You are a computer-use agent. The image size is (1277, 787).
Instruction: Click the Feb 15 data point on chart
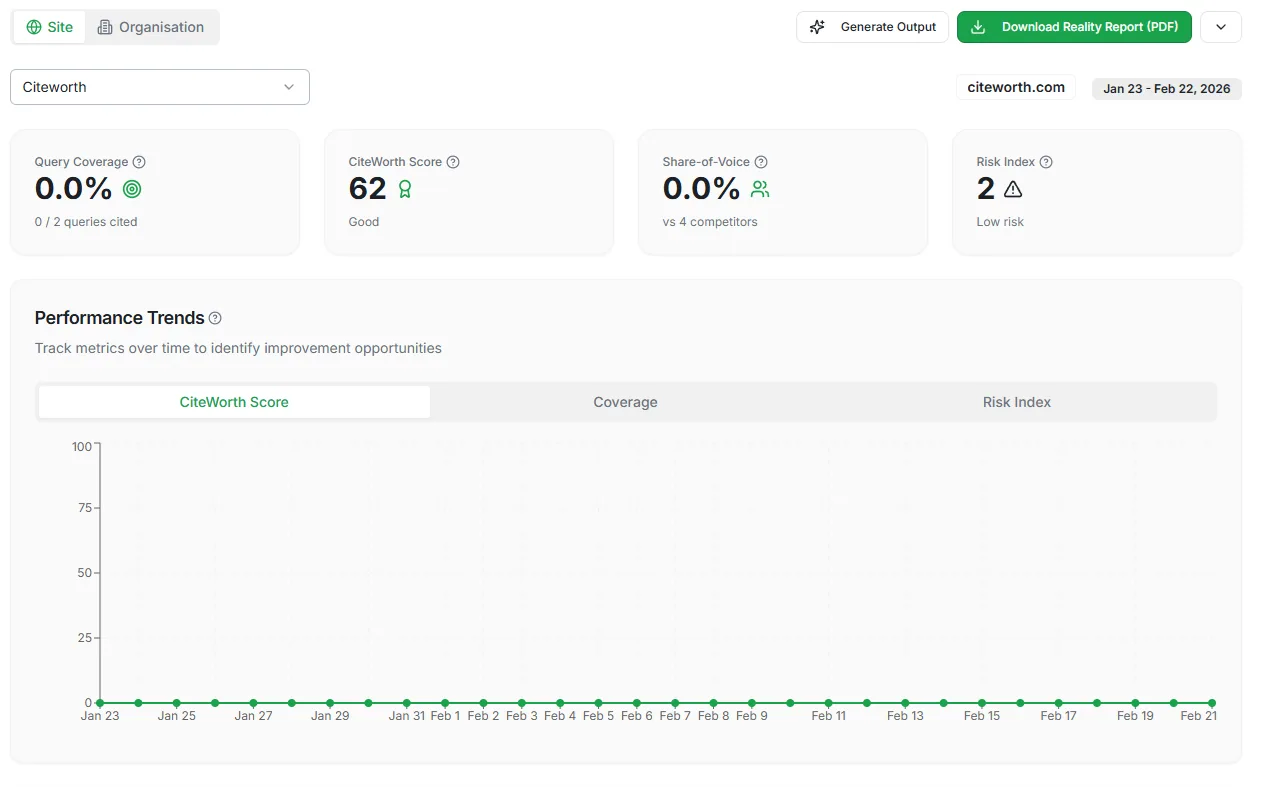pyautogui.click(x=982, y=703)
